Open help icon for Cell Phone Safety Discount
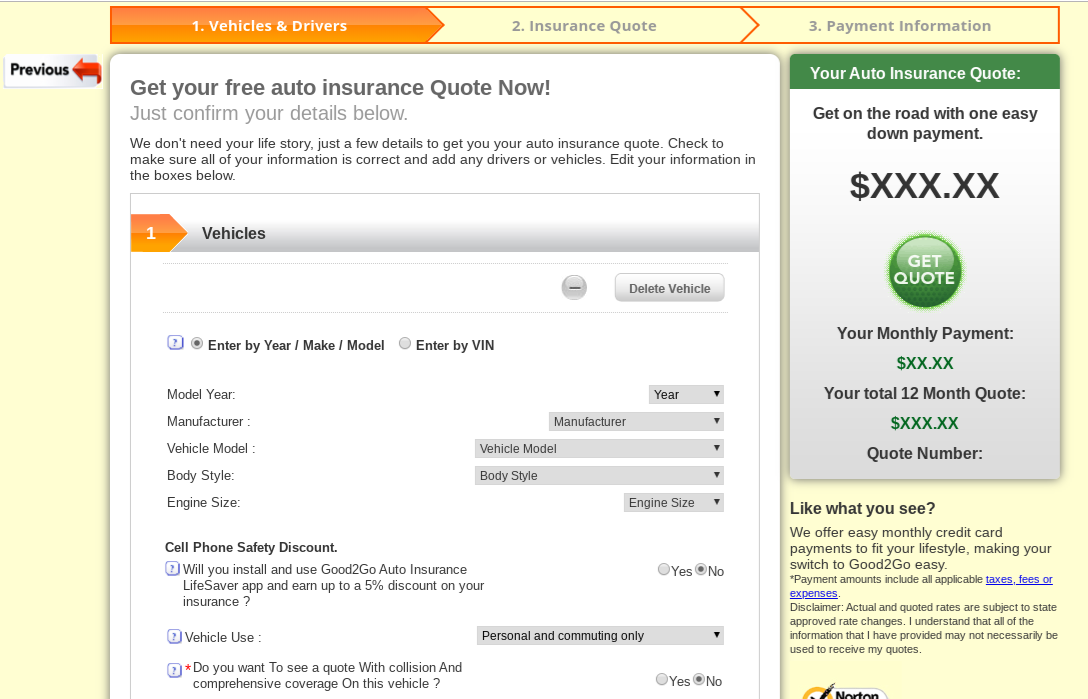 tap(172, 569)
